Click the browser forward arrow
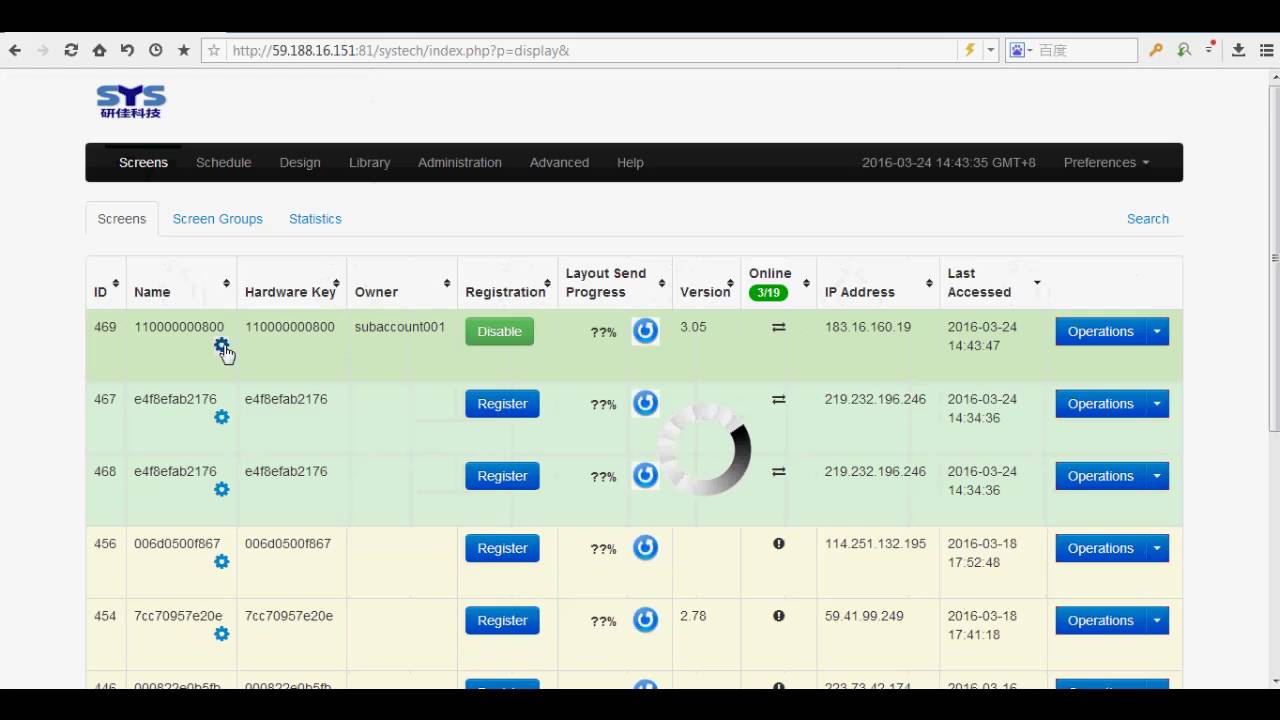The height and width of the screenshot is (720, 1280). click(x=43, y=50)
